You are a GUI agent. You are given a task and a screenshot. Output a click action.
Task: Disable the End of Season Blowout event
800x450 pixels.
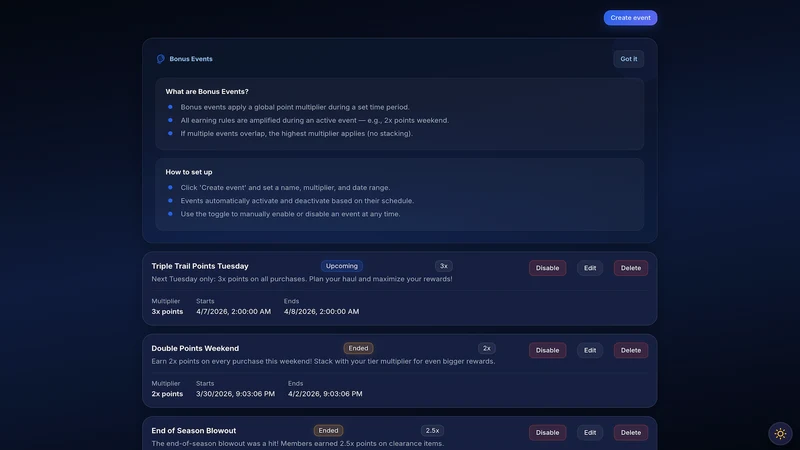547,433
